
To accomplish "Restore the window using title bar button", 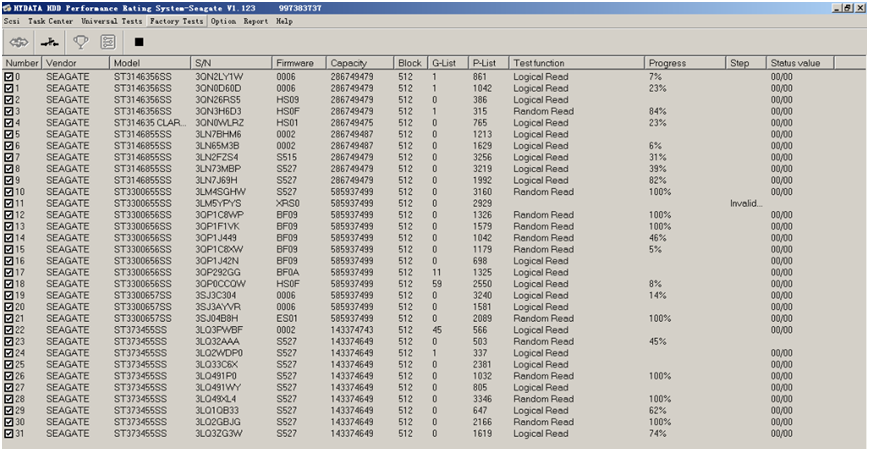I will coord(848,8).
